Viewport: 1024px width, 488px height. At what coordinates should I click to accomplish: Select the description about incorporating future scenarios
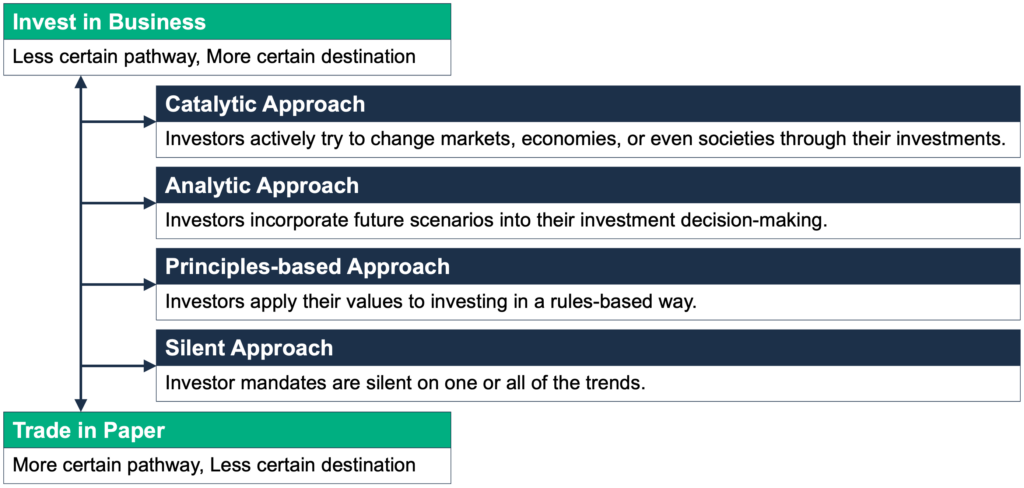tap(496, 221)
